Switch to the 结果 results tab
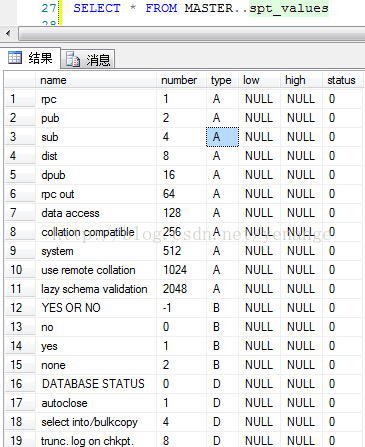 pos(30,58)
